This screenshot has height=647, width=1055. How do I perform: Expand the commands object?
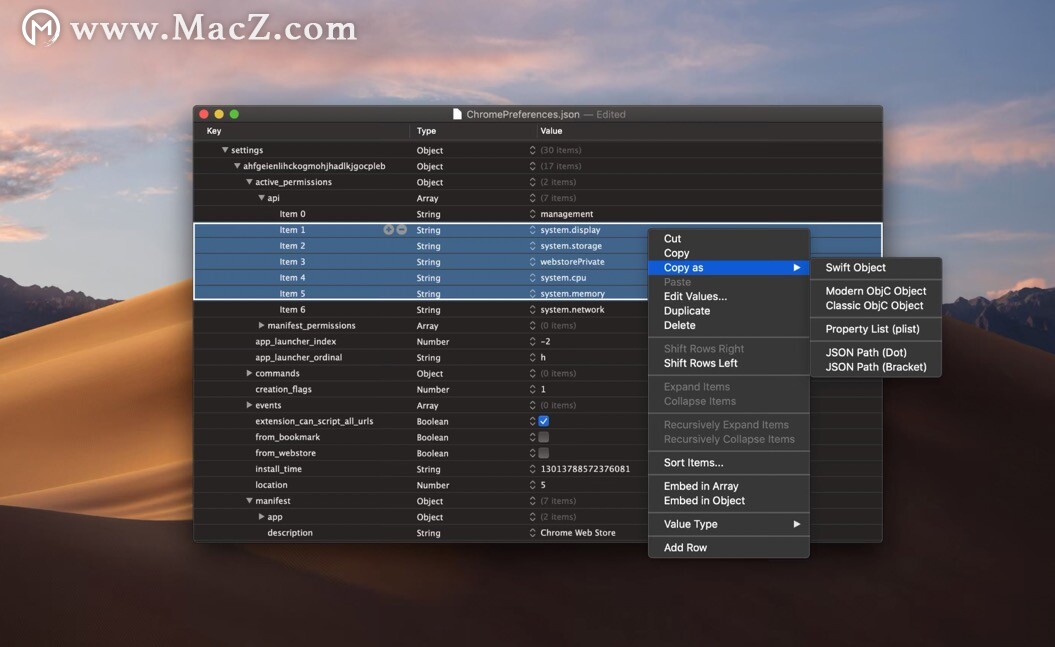tap(249, 373)
